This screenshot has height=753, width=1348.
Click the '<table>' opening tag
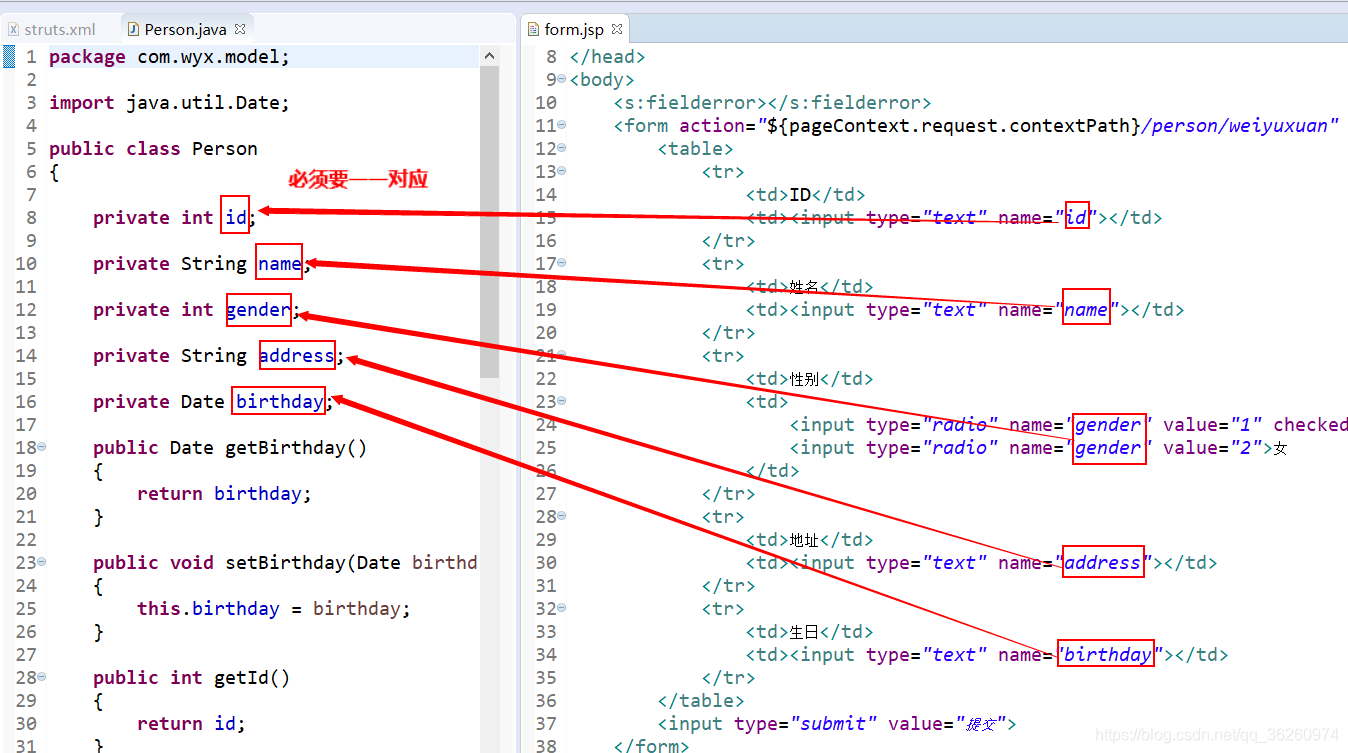click(696, 149)
